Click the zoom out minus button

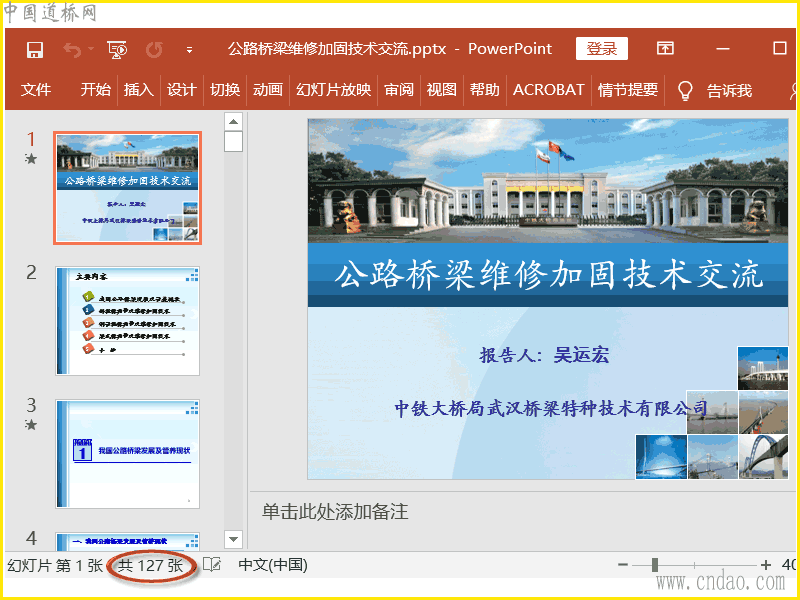(x=622, y=564)
